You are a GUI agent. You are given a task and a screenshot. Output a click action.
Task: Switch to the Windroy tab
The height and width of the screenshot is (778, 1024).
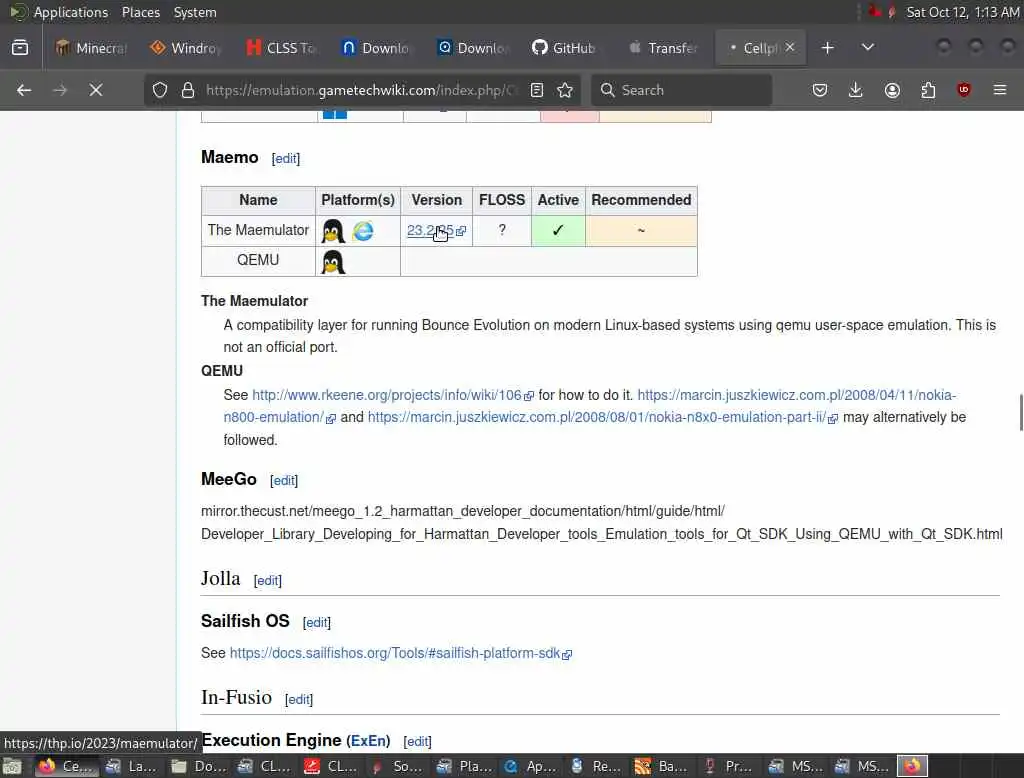[186, 48]
